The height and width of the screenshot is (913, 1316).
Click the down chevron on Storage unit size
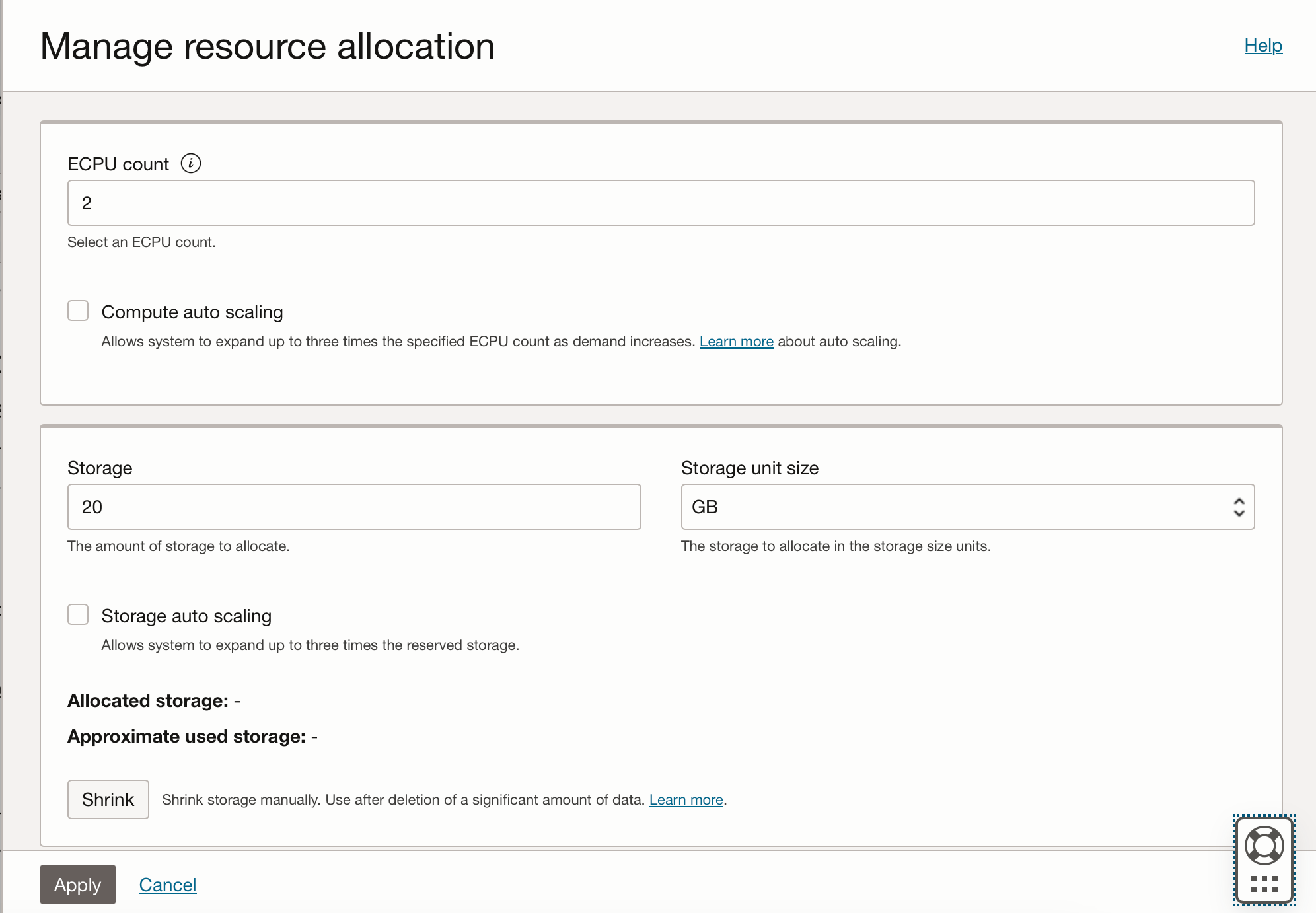[x=1240, y=514]
